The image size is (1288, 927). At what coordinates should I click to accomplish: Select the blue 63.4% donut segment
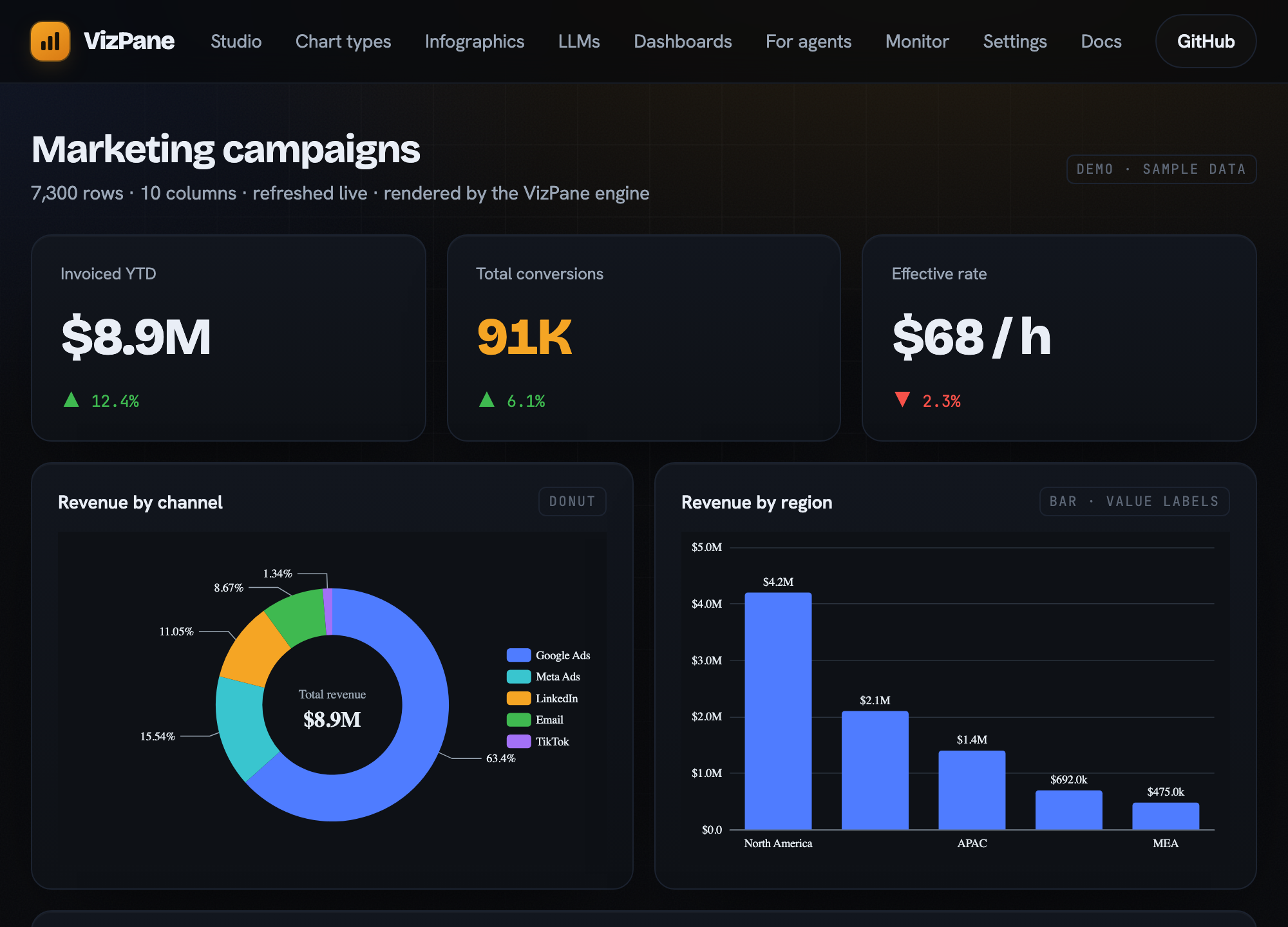419,740
